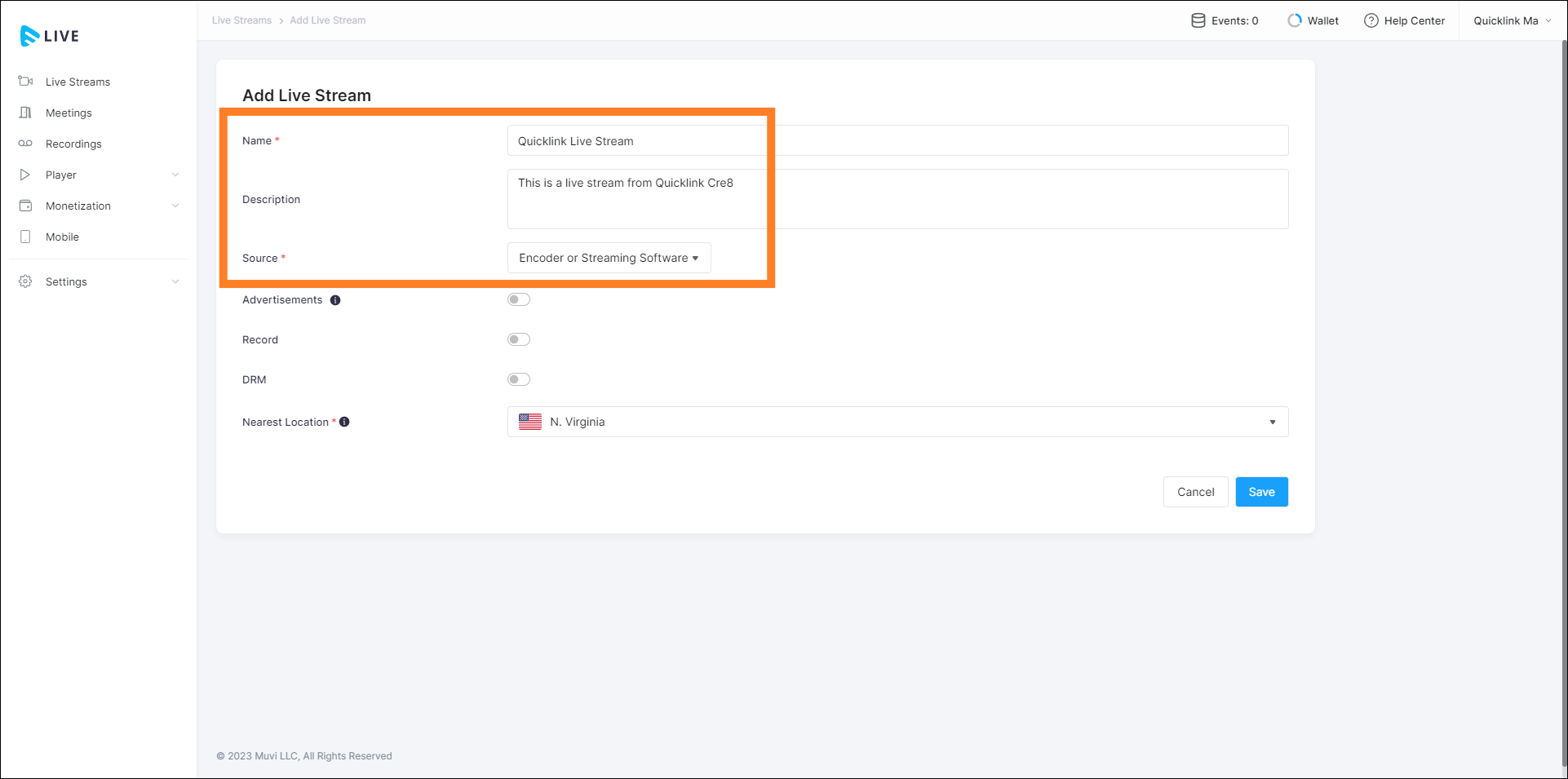Click the Events database icon
1568x779 pixels.
click(x=1198, y=20)
